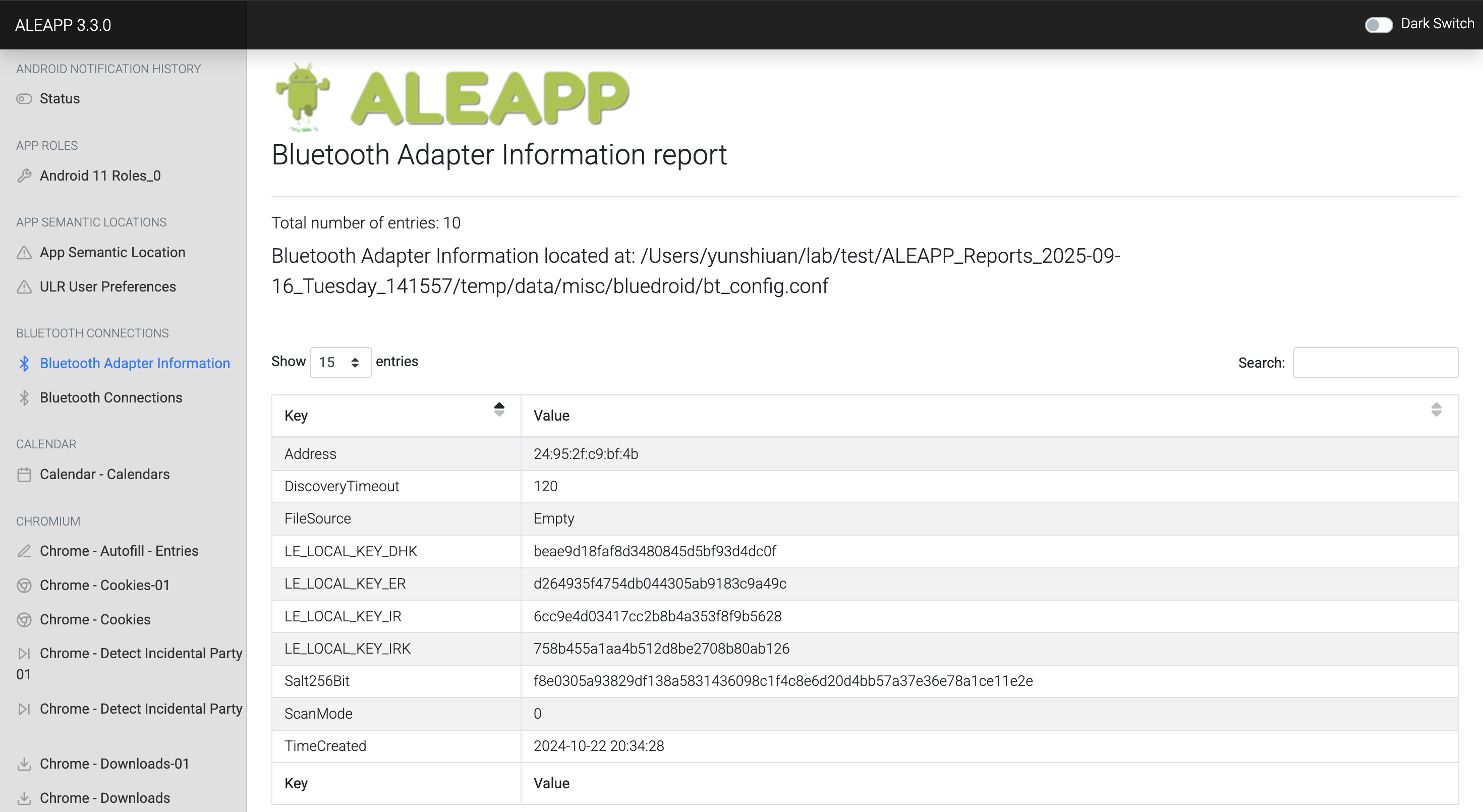Click the DiscoveryTimeout key cell
Screen dimensions: 1483x812
point(396,486)
